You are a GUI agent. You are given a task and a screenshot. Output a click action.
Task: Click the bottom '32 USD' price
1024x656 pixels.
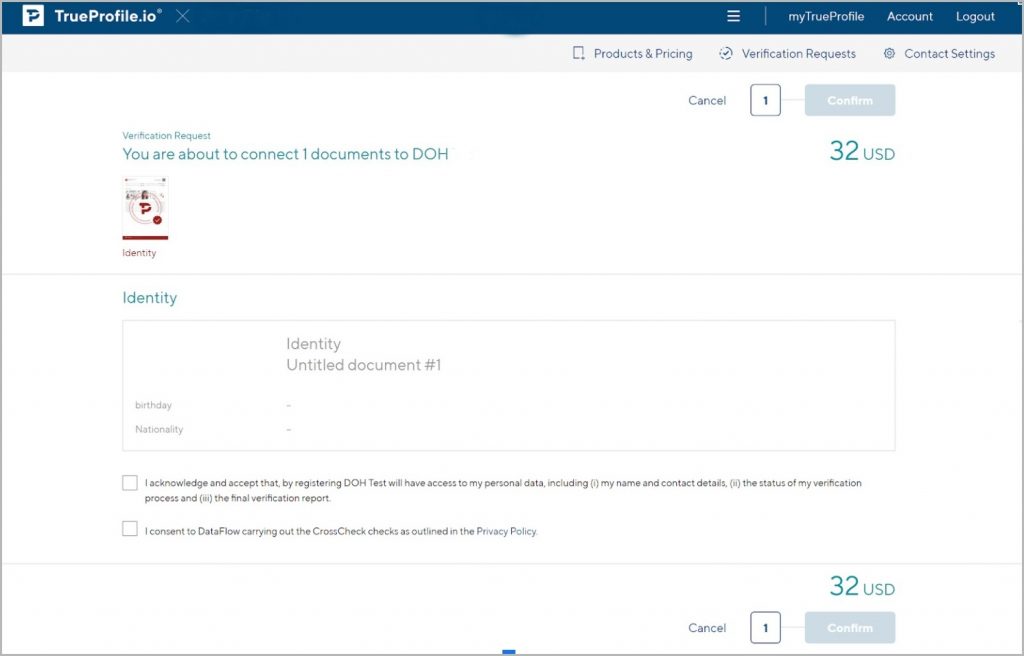(862, 586)
